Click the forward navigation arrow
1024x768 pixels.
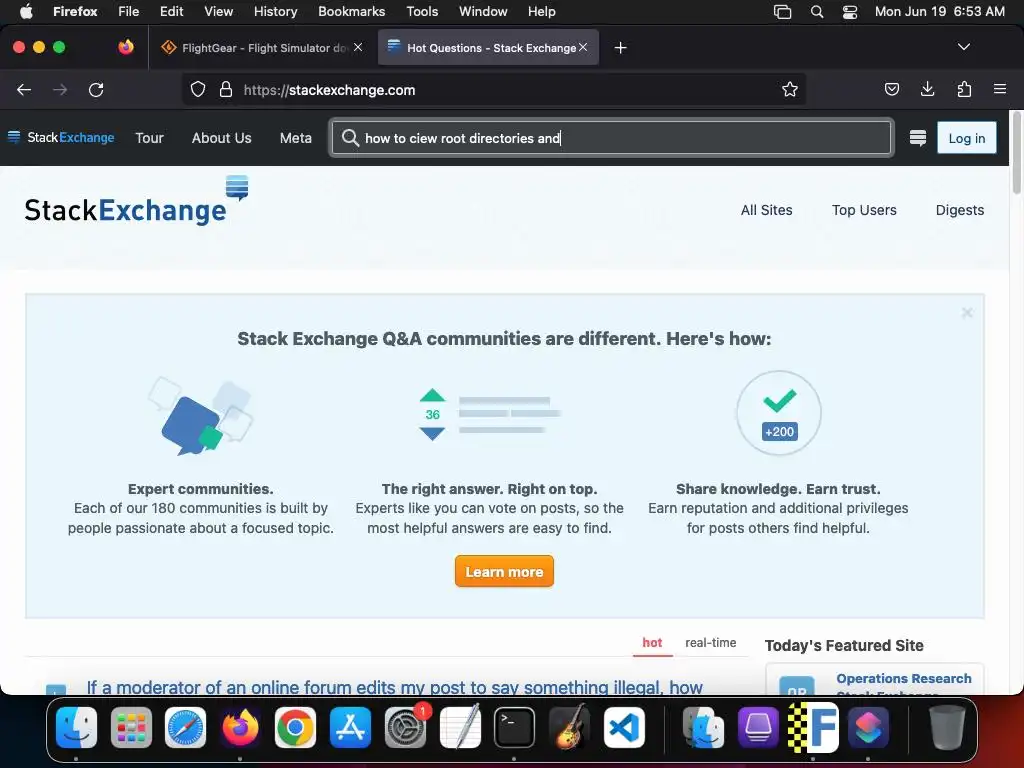click(x=60, y=89)
